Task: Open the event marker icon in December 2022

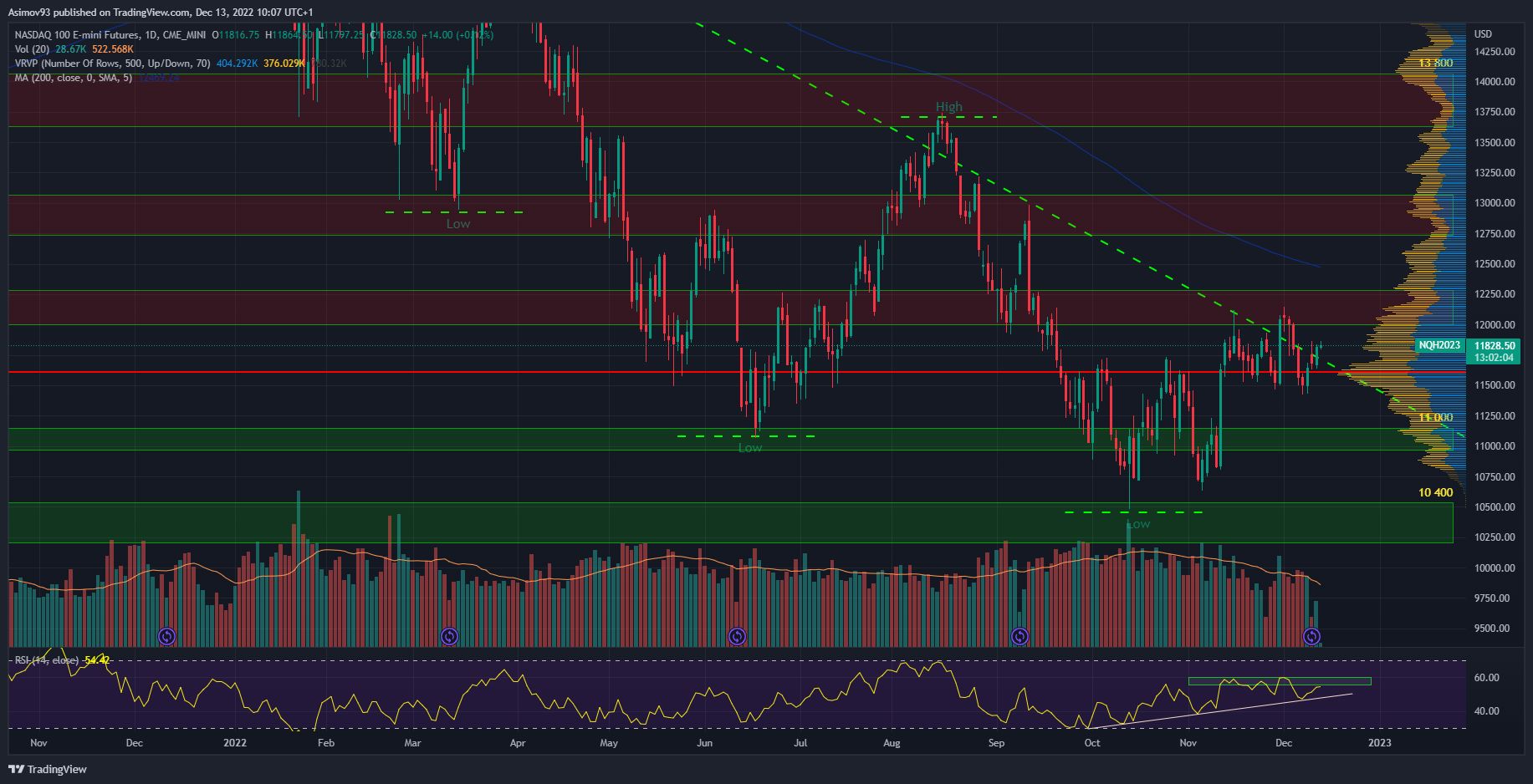Action: coord(1312,636)
